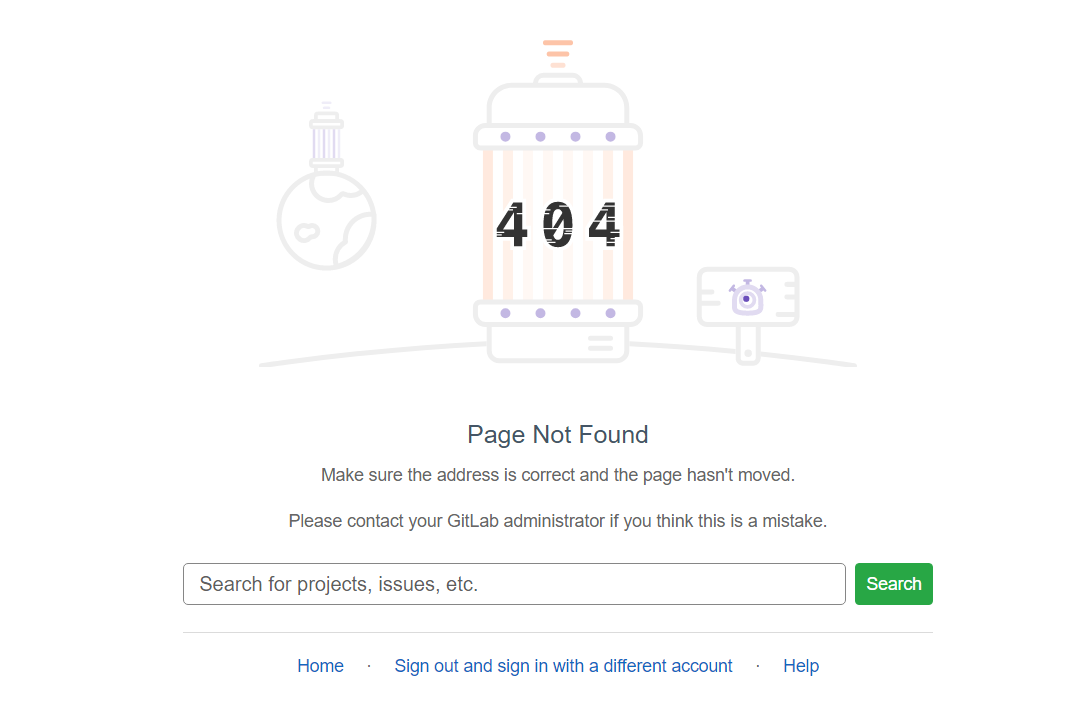Click the horizontal divider line below search bar
The height and width of the screenshot is (720, 1087).
tap(558, 632)
